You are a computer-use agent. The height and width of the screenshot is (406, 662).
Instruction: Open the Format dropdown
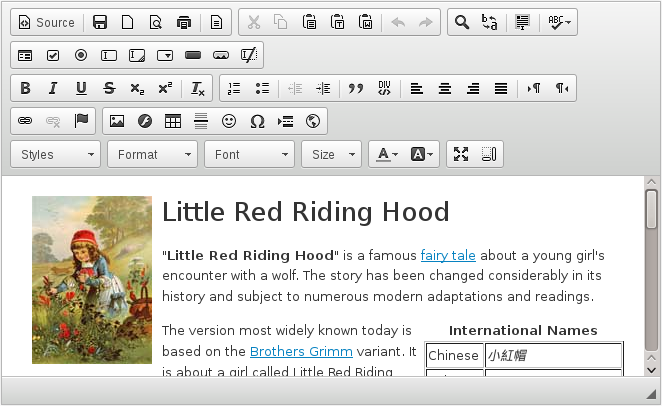(x=153, y=154)
